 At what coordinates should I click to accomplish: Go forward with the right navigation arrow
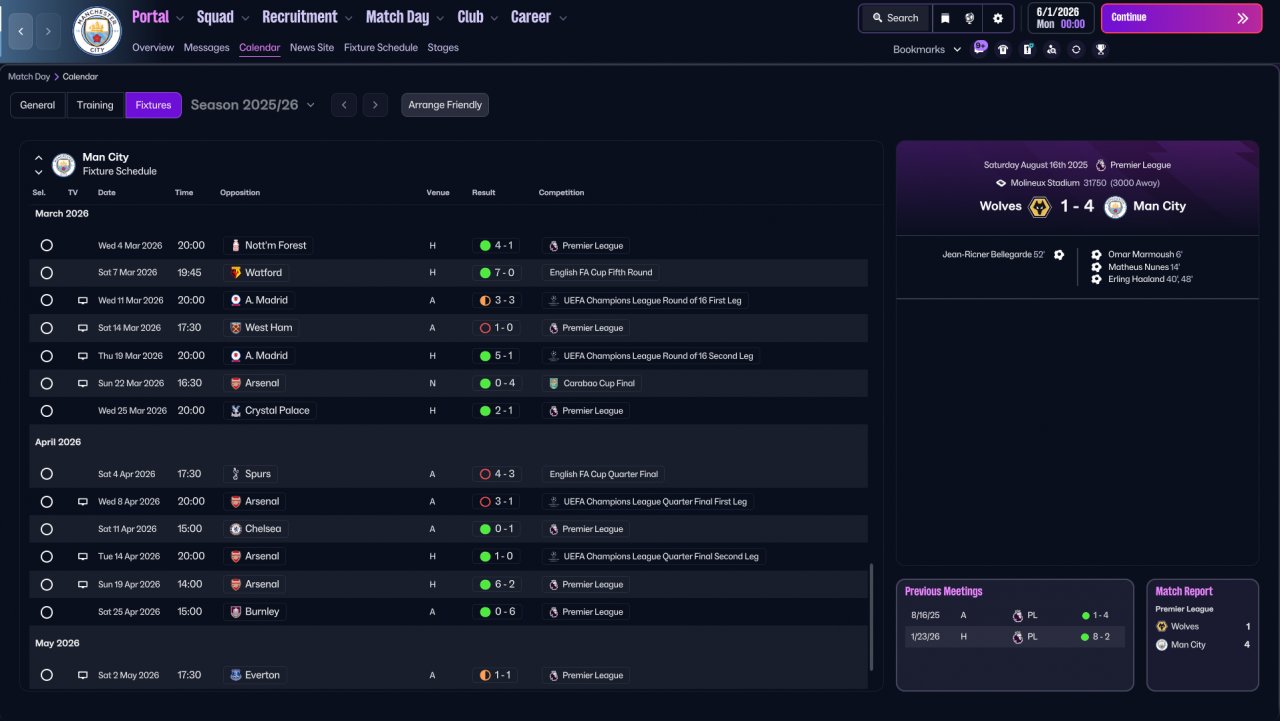coord(49,31)
